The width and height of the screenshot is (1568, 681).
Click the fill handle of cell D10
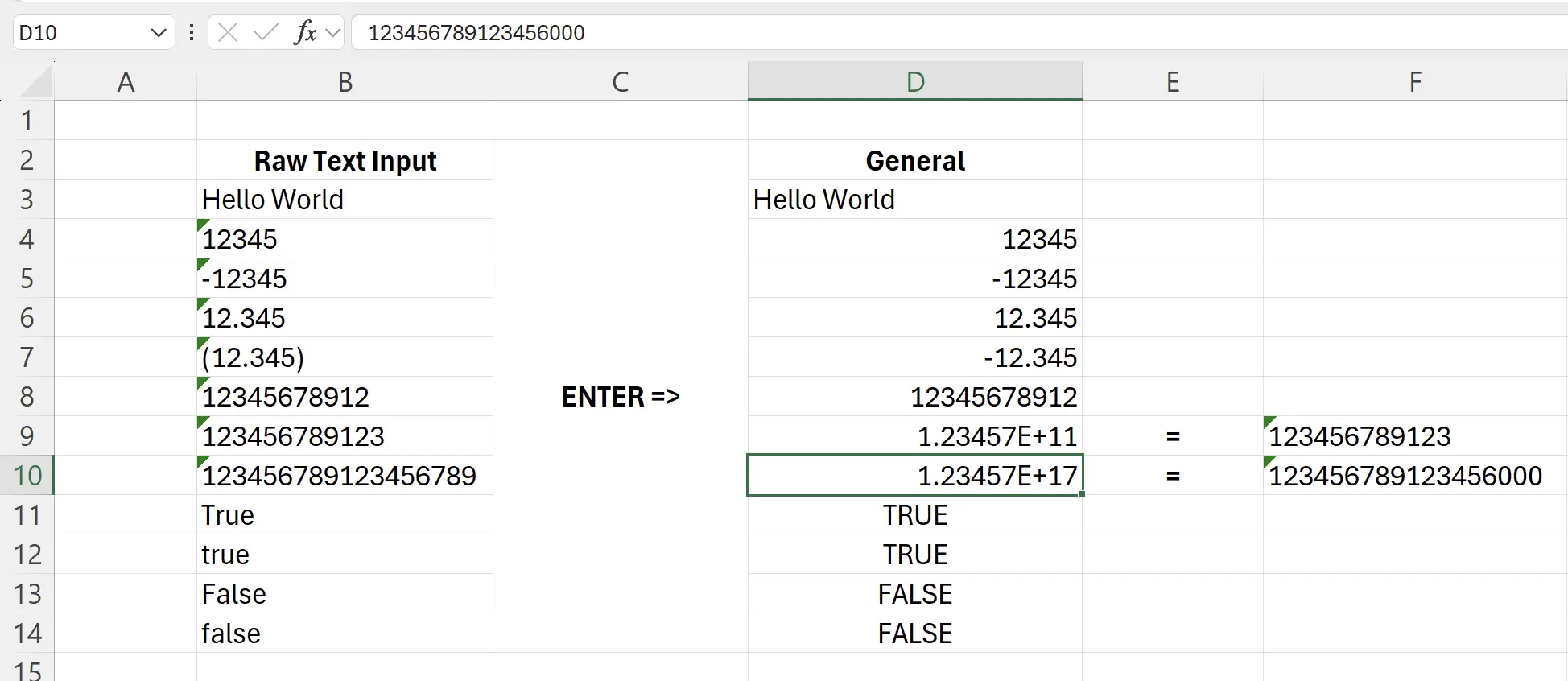pyautogui.click(x=1082, y=494)
